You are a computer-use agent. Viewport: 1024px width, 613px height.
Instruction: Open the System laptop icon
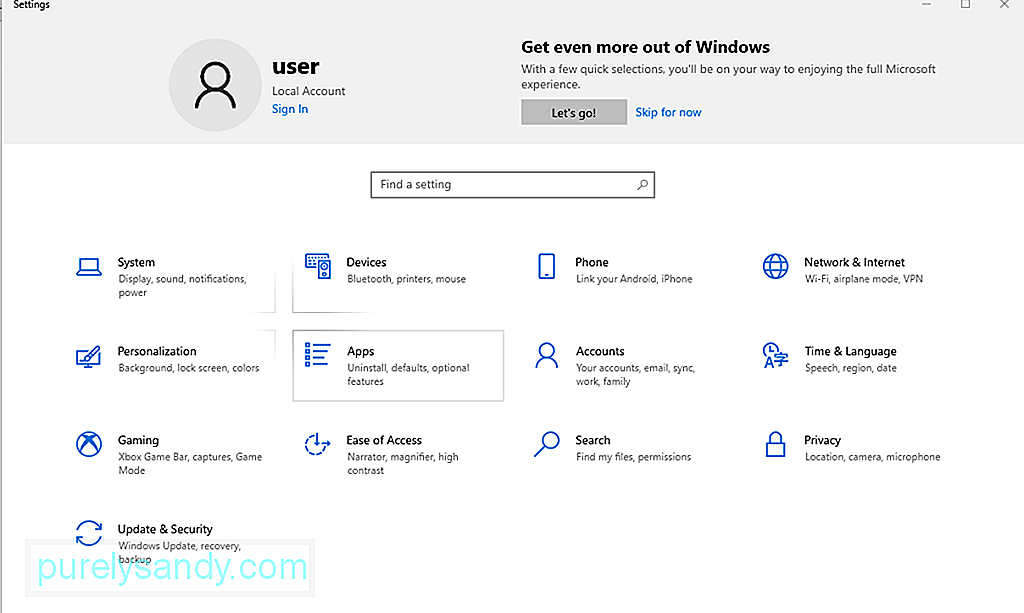pyautogui.click(x=89, y=267)
